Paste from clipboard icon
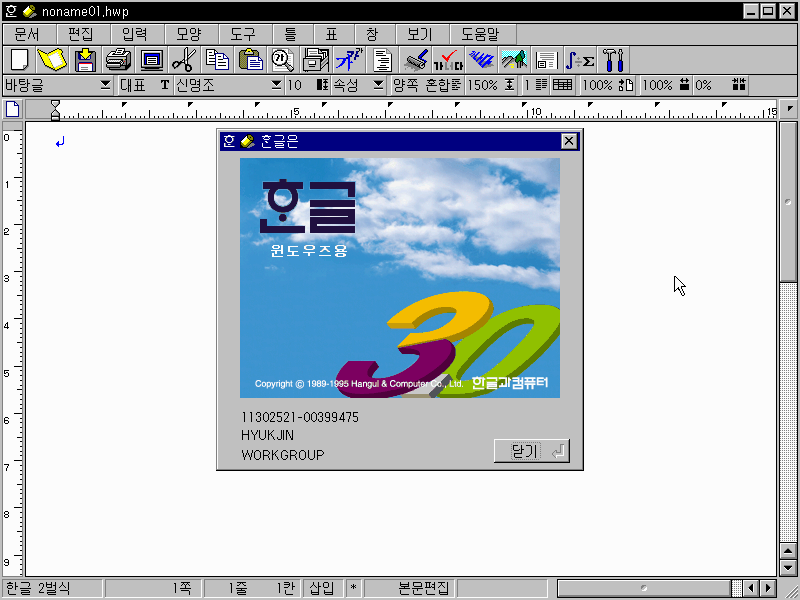The image size is (800, 600). click(251, 60)
